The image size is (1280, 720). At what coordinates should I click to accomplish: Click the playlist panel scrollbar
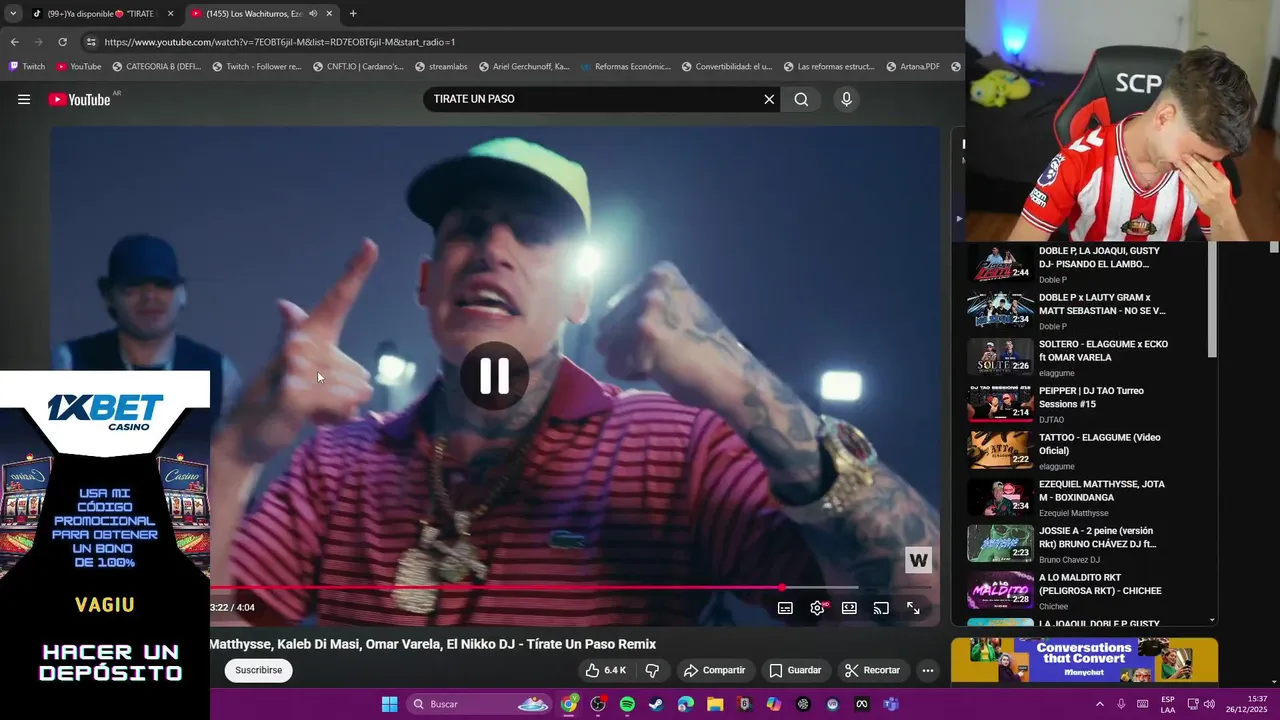coord(1213,300)
